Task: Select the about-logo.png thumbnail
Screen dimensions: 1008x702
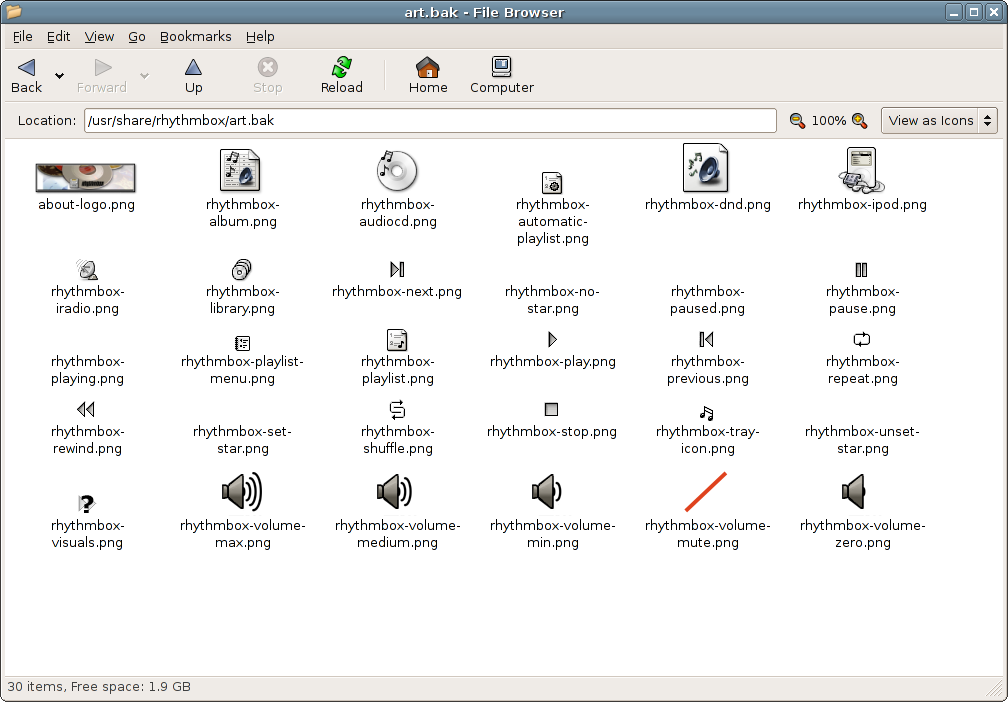Action: 86,177
